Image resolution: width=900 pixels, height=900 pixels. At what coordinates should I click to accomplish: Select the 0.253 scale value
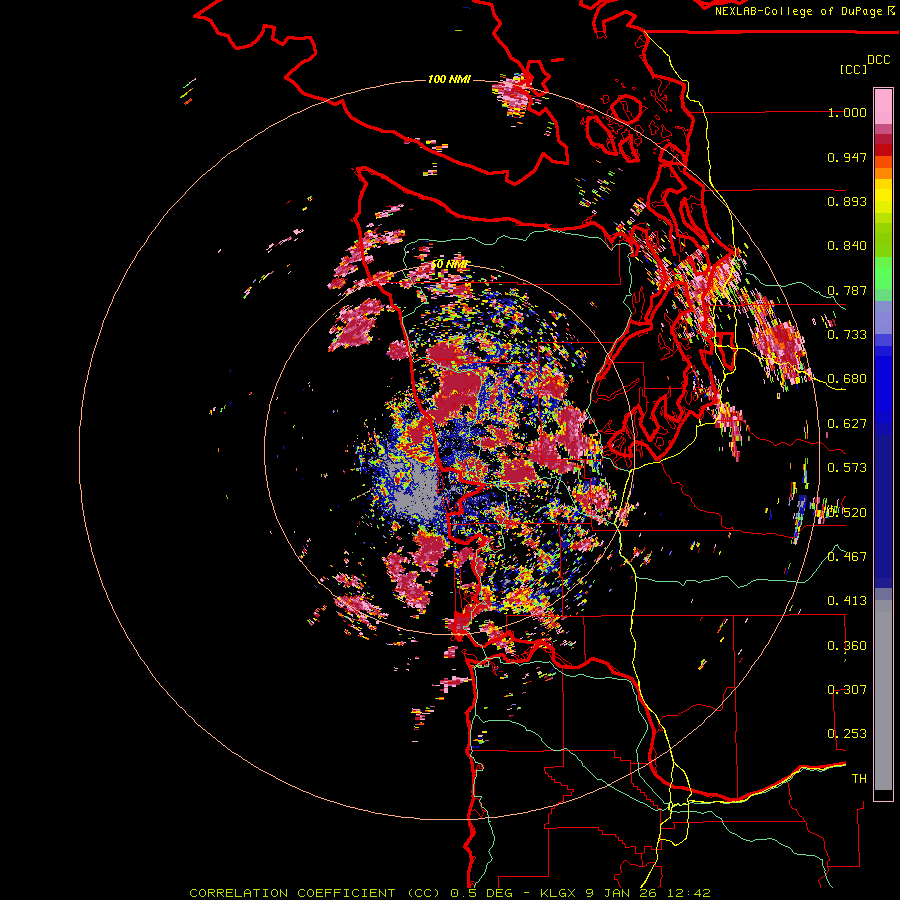tap(847, 734)
